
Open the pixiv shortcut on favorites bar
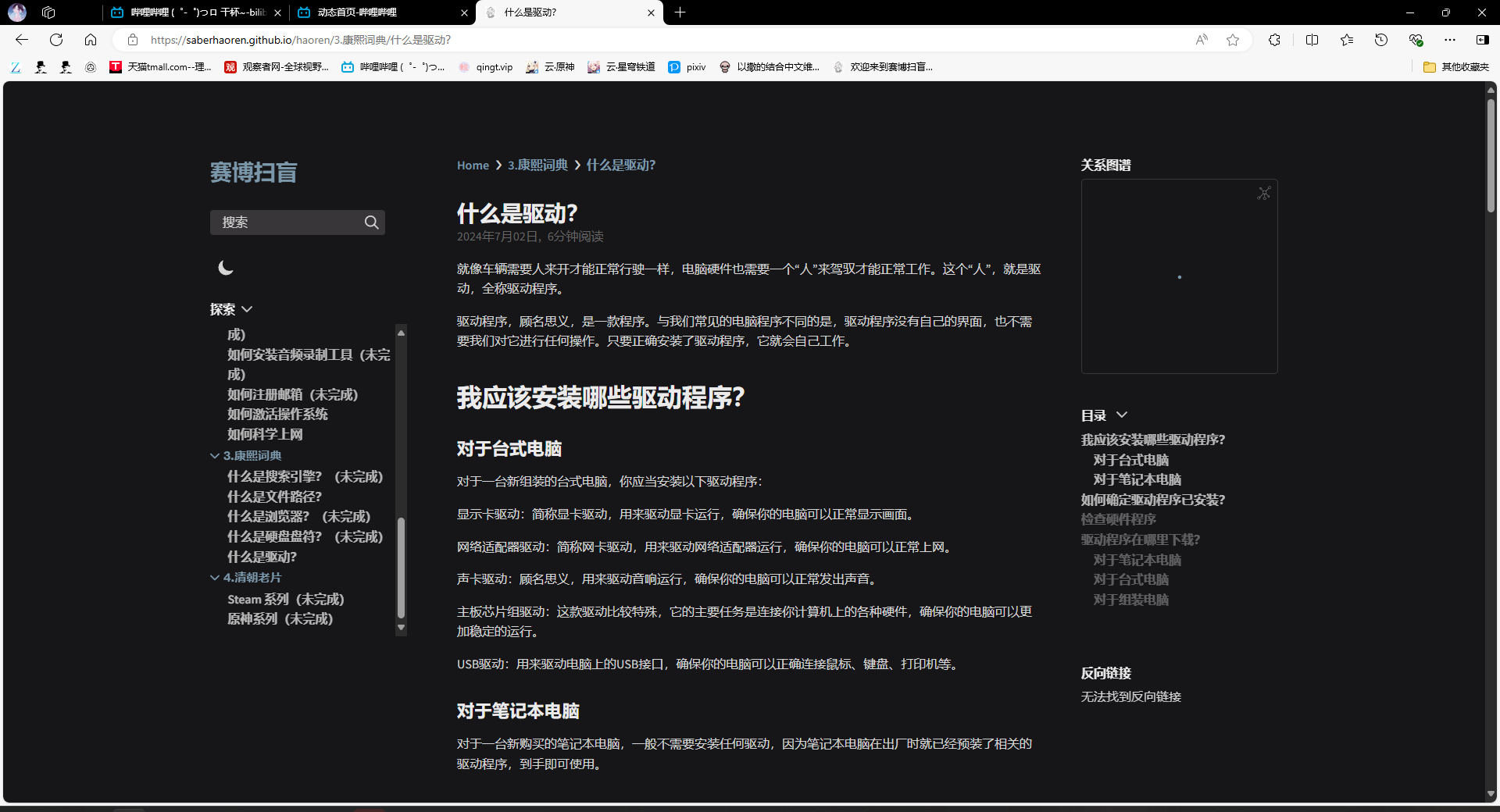[x=687, y=67]
